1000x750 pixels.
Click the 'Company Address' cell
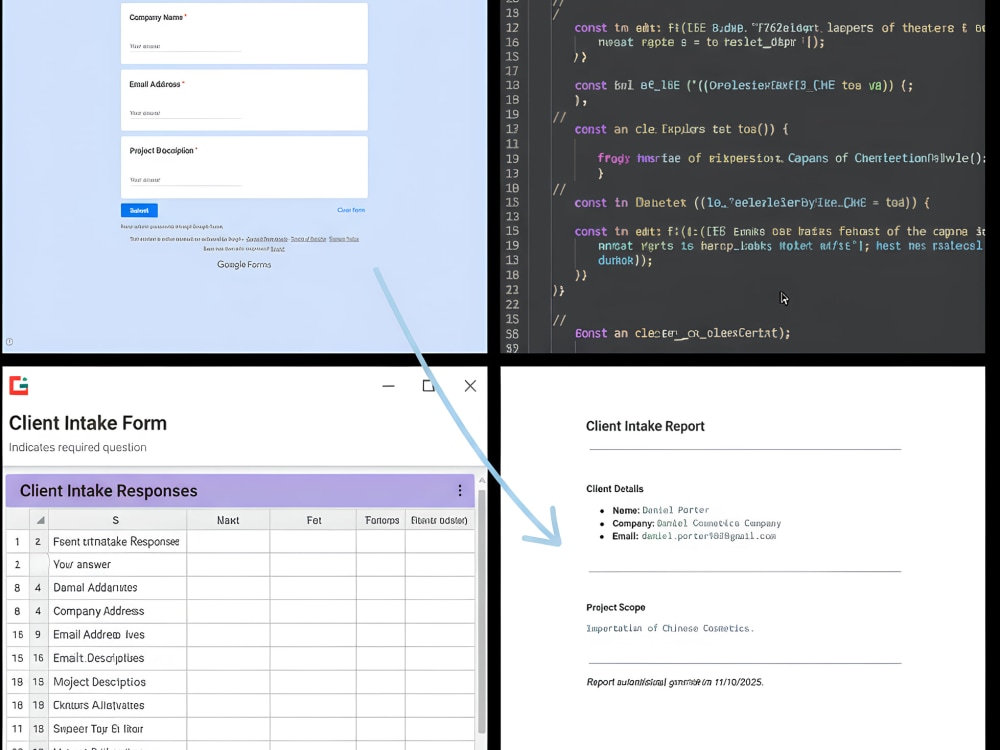[x=117, y=611]
